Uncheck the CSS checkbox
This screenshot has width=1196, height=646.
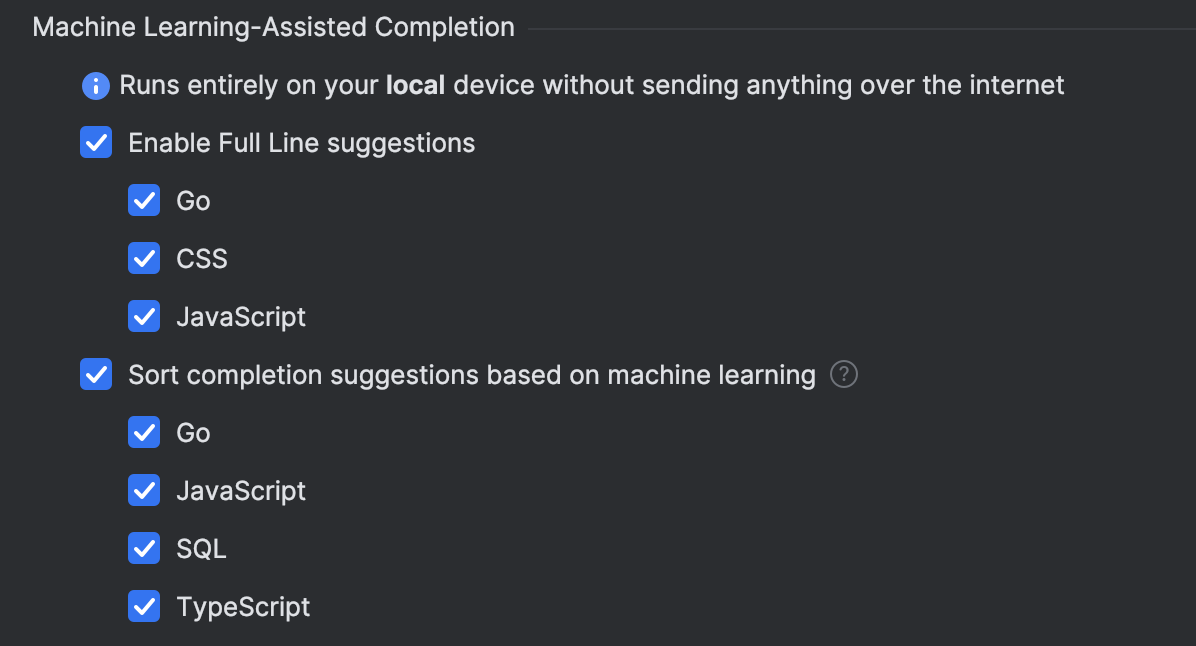pyautogui.click(x=144, y=258)
